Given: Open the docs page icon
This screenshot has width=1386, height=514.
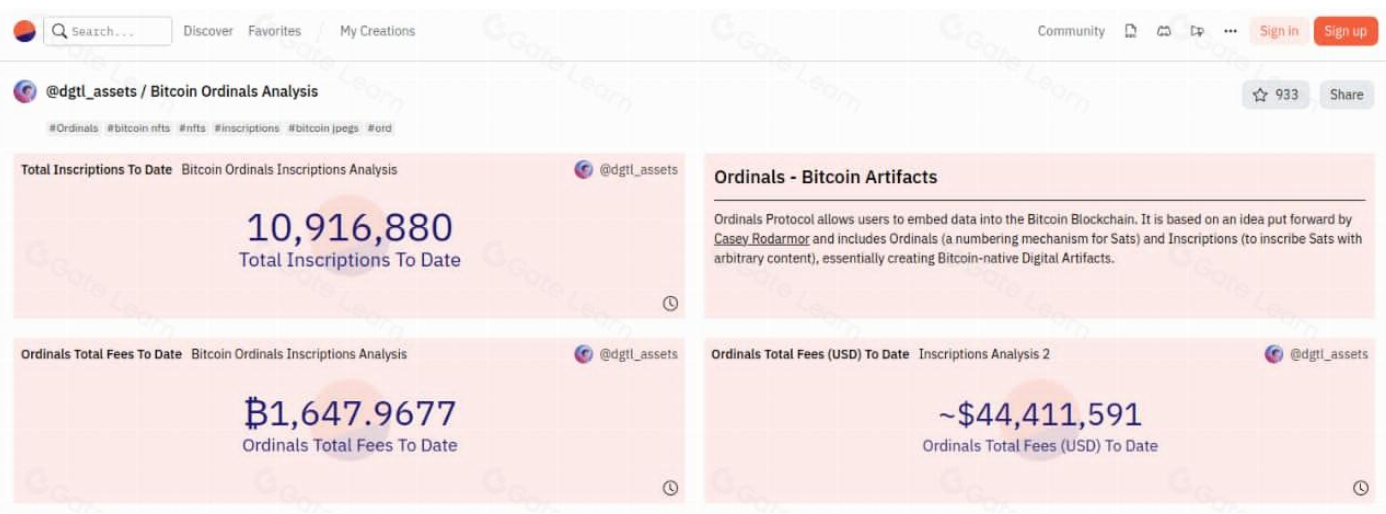Looking at the screenshot, I should pyautogui.click(x=1131, y=31).
